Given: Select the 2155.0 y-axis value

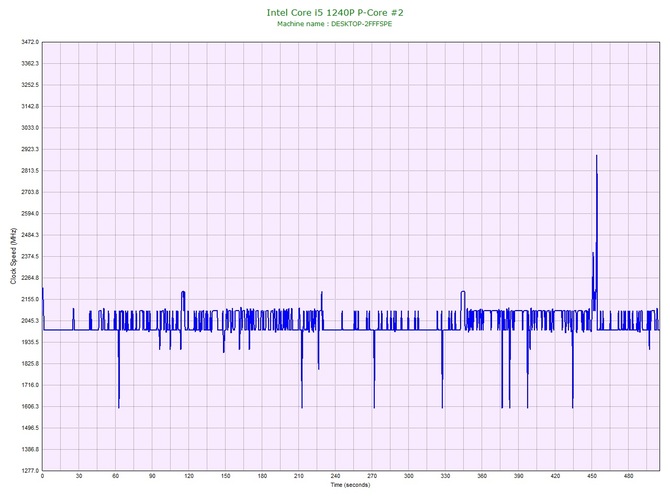Looking at the screenshot, I should point(30,299).
